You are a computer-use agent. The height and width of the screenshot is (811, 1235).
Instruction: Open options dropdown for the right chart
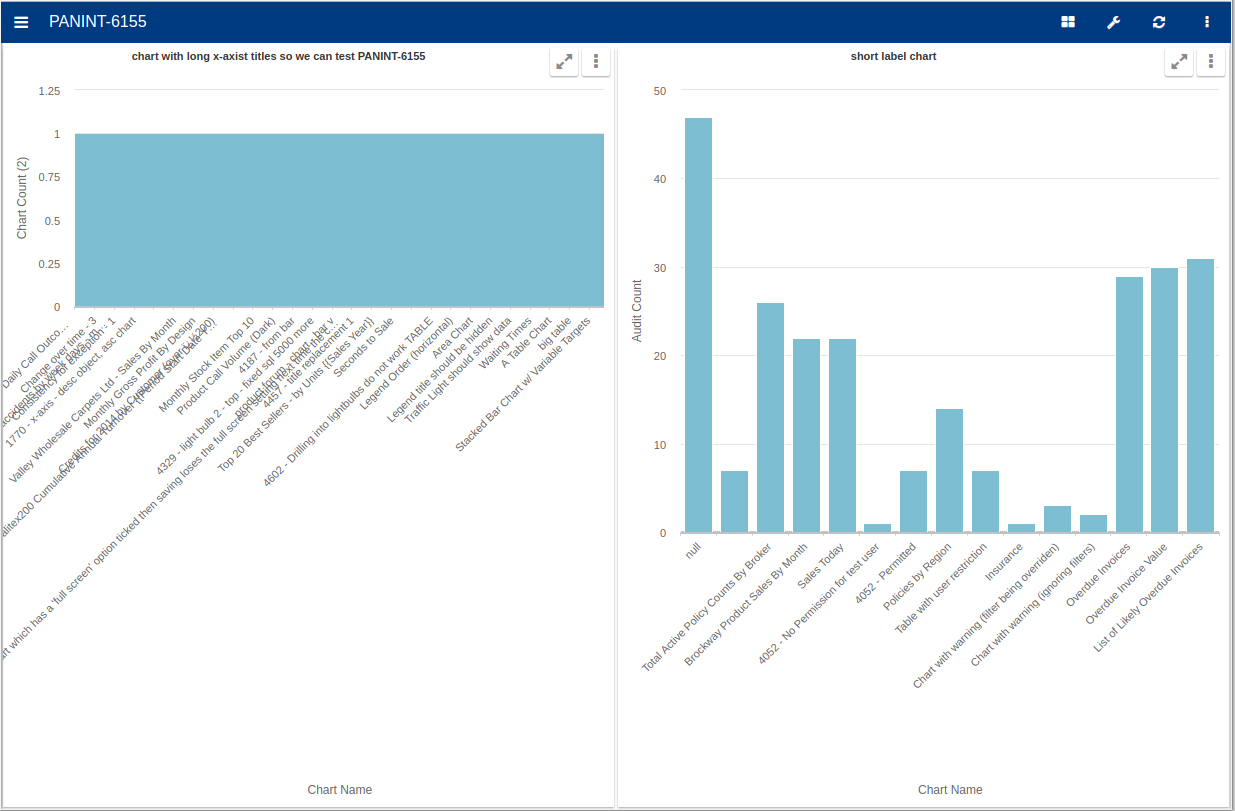1211,61
